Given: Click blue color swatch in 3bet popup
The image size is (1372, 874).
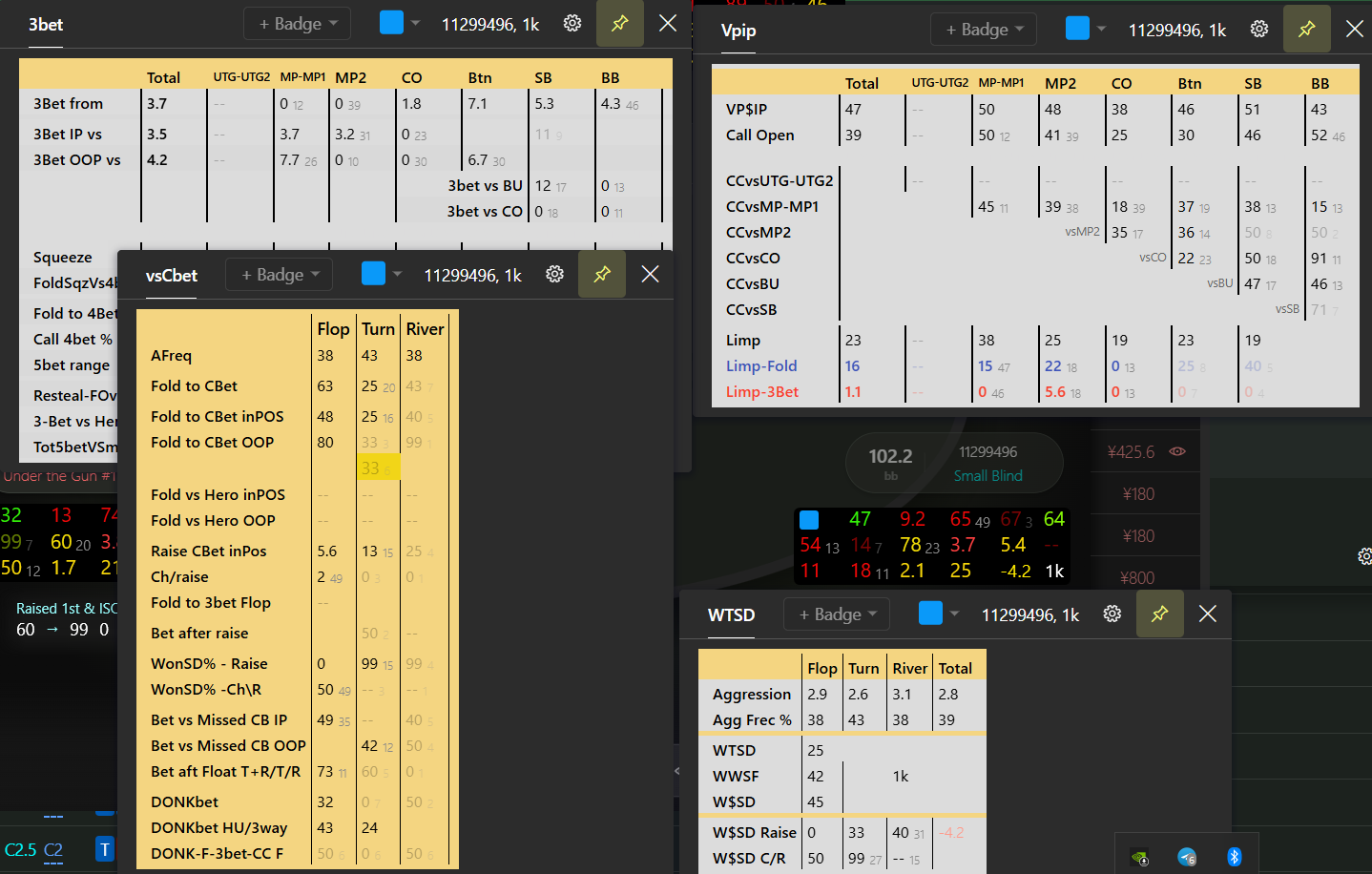Looking at the screenshot, I should tap(391, 23).
